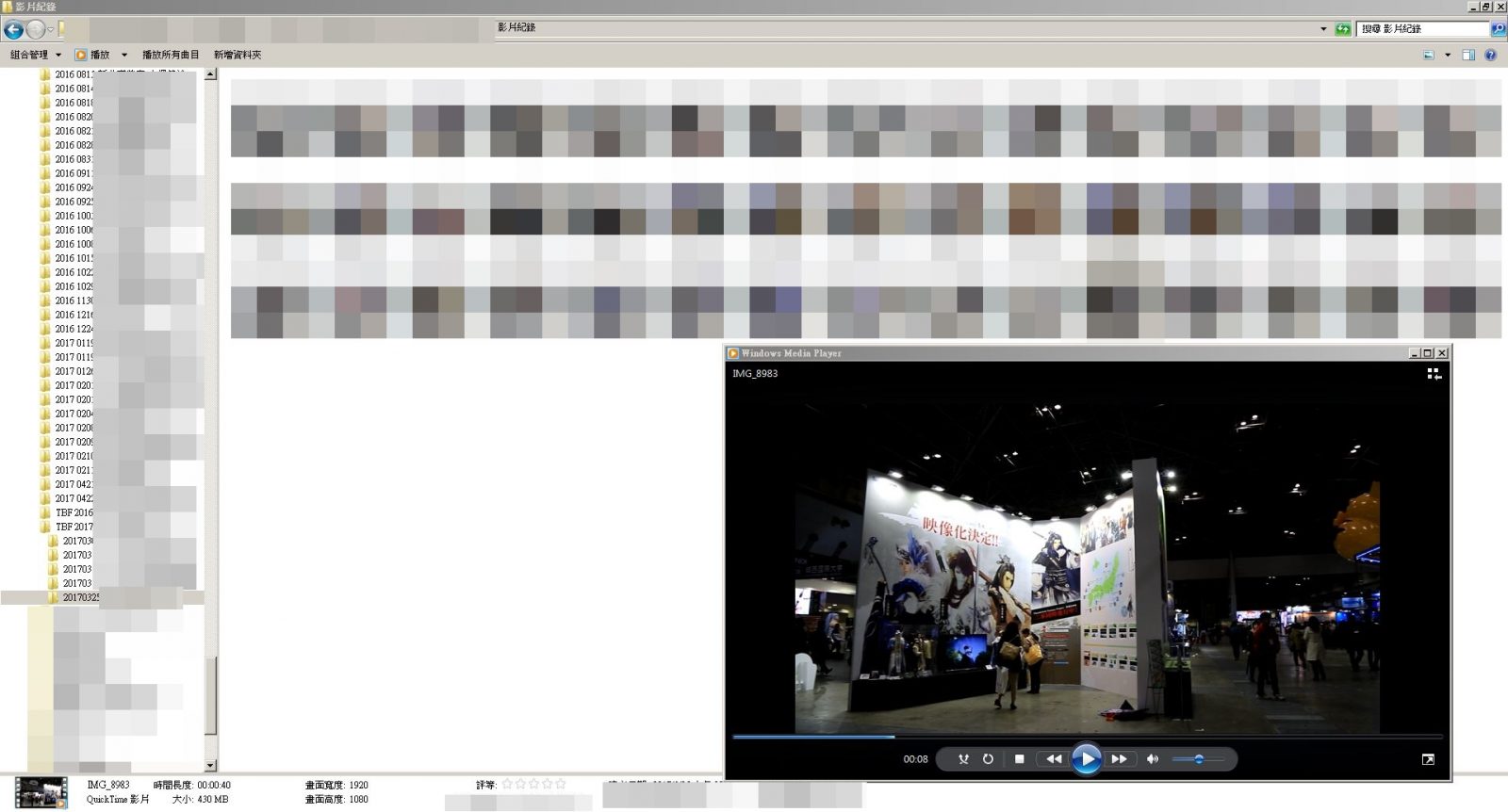Restore down the Explorer window
Image resolution: width=1508 pixels, height=812 pixels.
point(1486,7)
